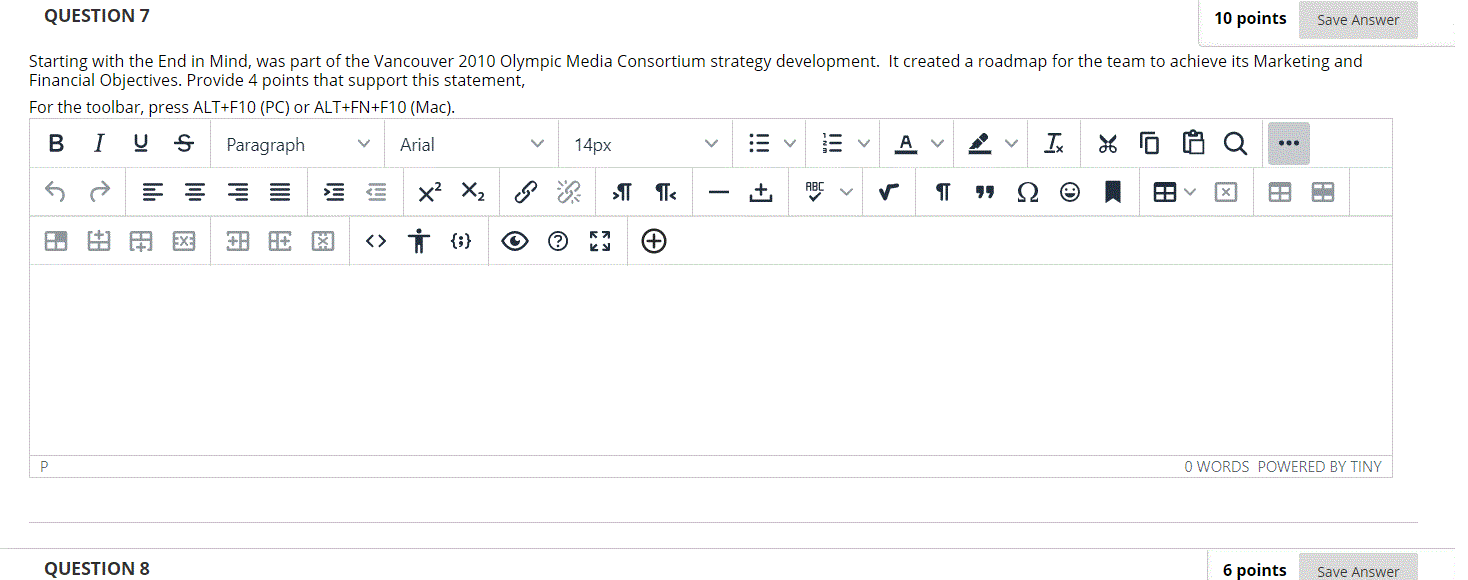Apply bullet list formatting
Viewport: 1468px width, 580px height.
click(759, 144)
